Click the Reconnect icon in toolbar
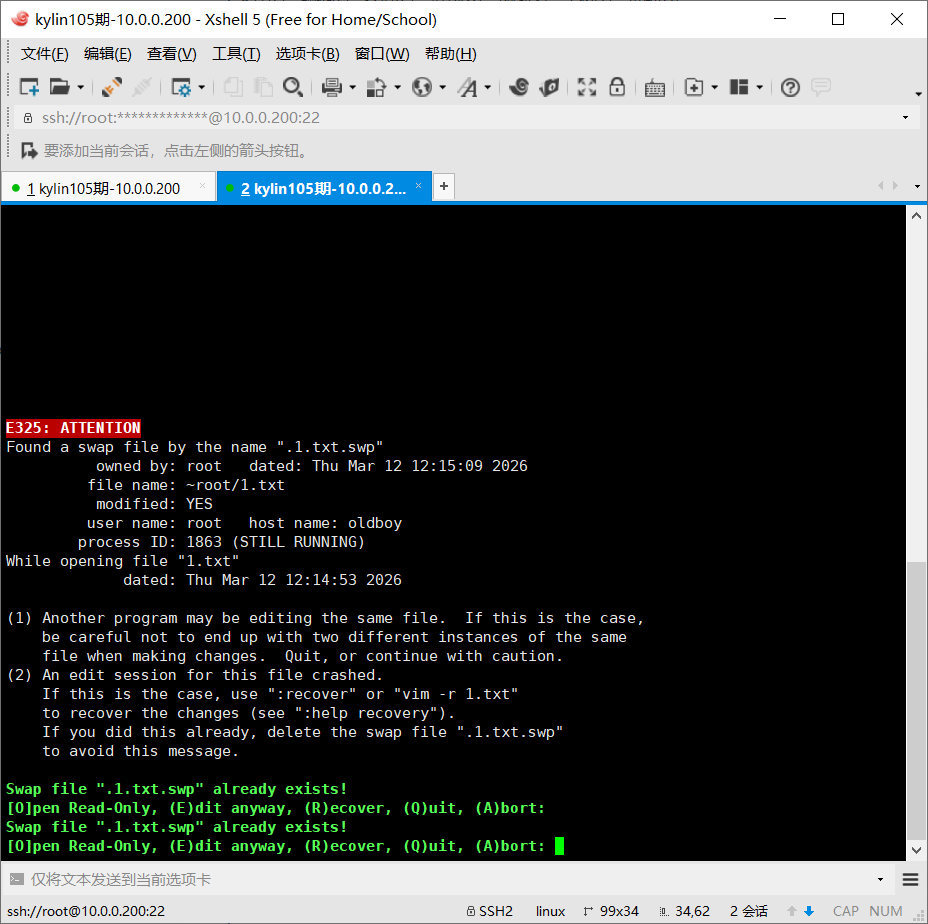Image resolution: width=928 pixels, height=924 pixels. point(141,88)
